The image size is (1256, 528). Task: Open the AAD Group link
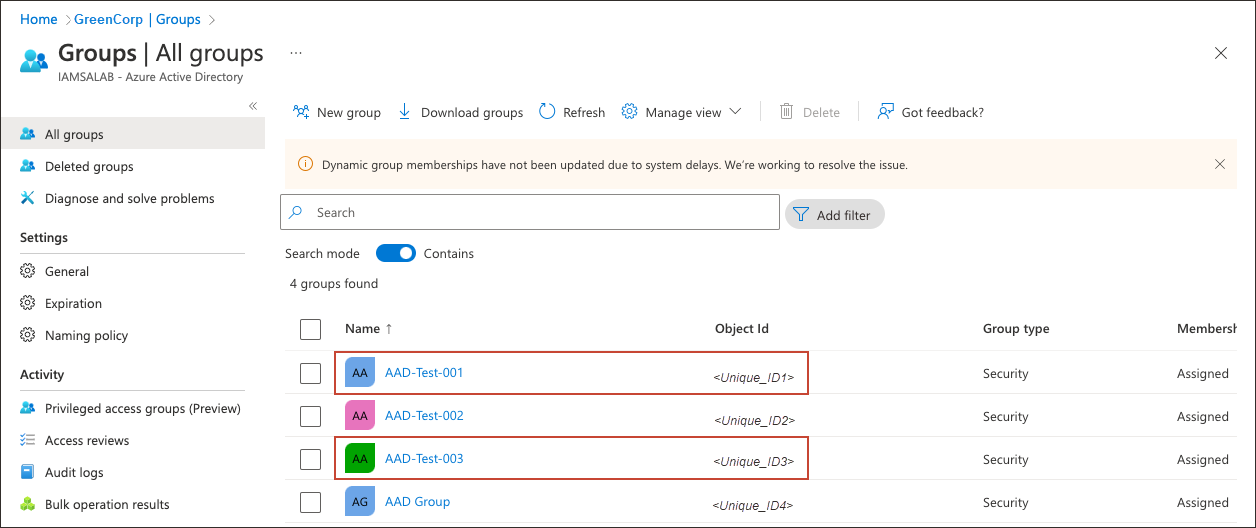(417, 502)
